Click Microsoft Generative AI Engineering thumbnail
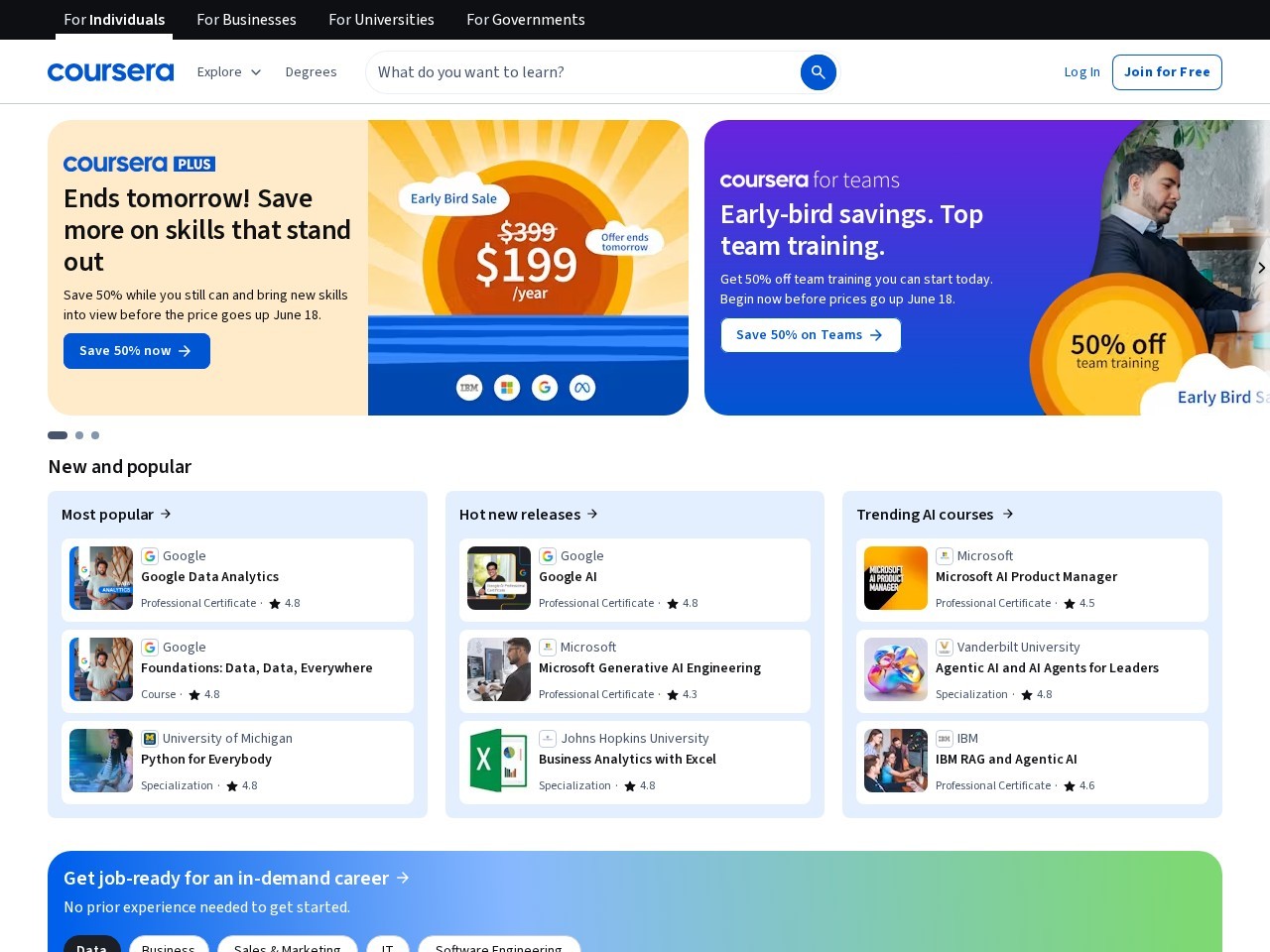Screen dimensions: 1270x952 [x=499, y=669]
